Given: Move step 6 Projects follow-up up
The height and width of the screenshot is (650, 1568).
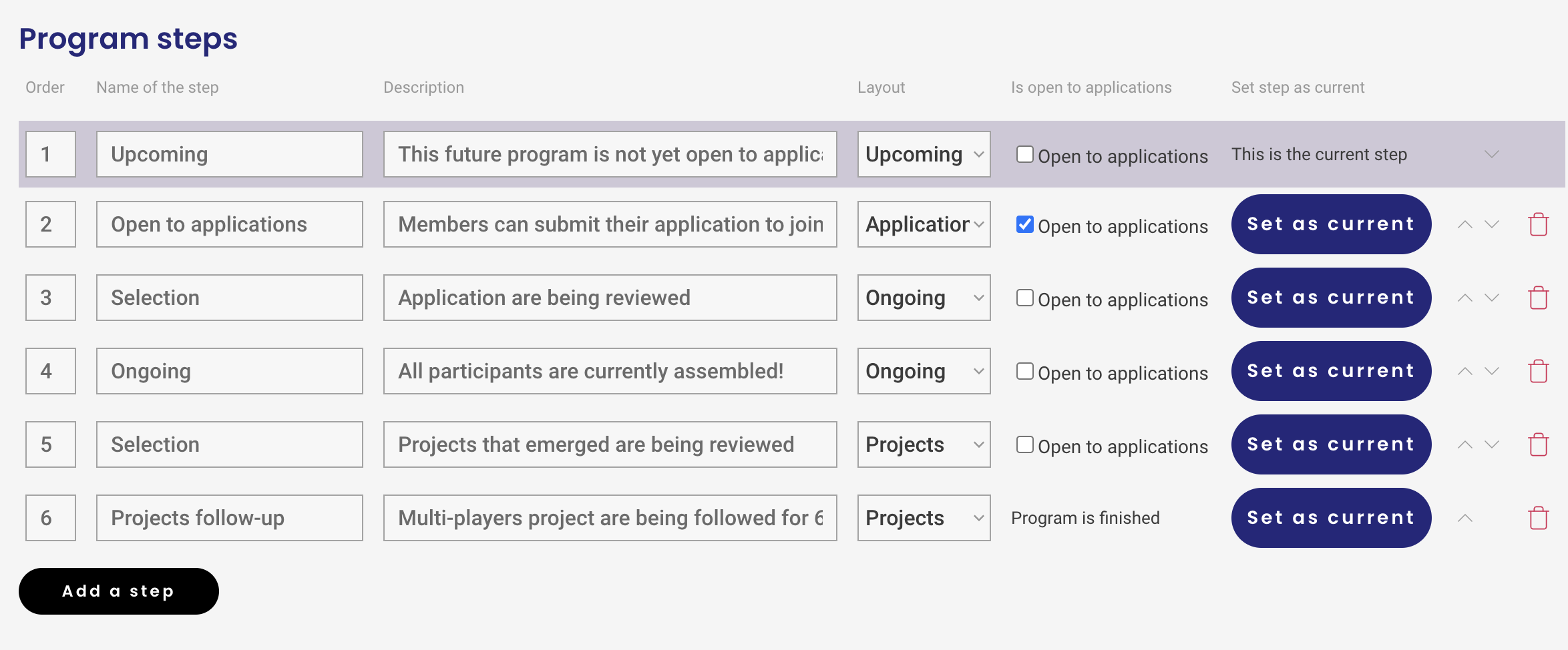Looking at the screenshot, I should [x=1465, y=518].
